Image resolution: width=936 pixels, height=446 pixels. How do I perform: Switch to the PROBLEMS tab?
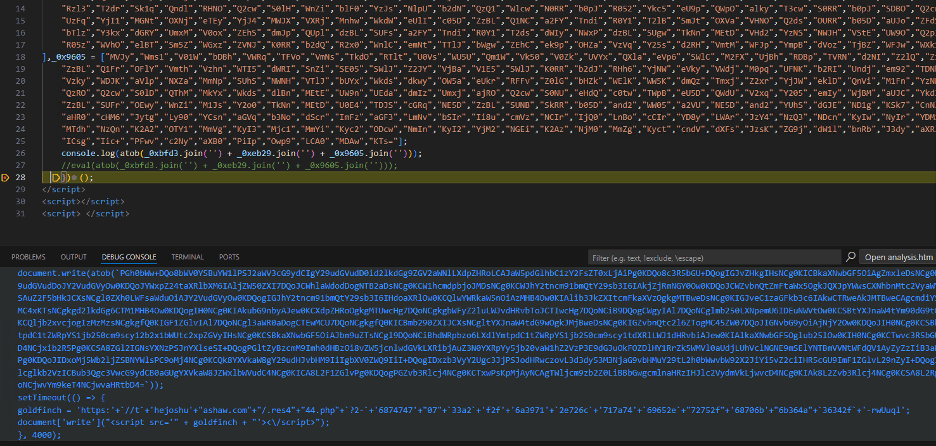coord(28,257)
